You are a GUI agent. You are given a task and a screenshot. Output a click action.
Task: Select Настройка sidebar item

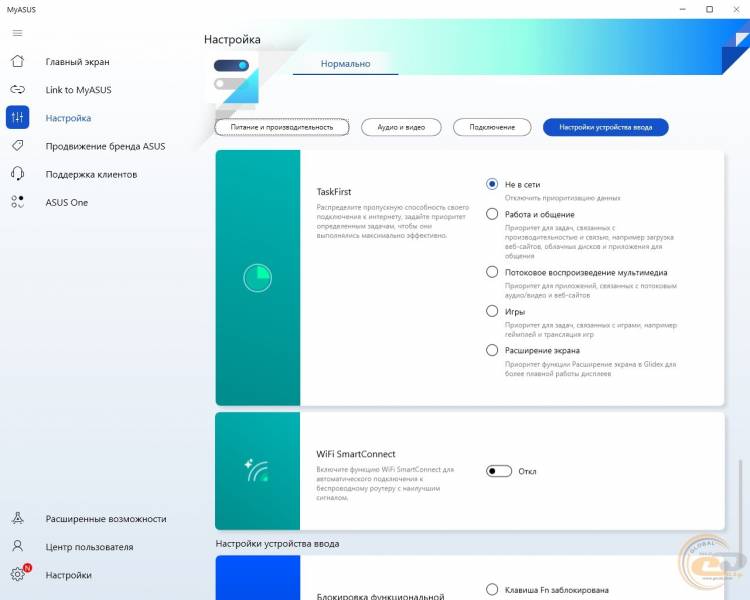click(68, 118)
